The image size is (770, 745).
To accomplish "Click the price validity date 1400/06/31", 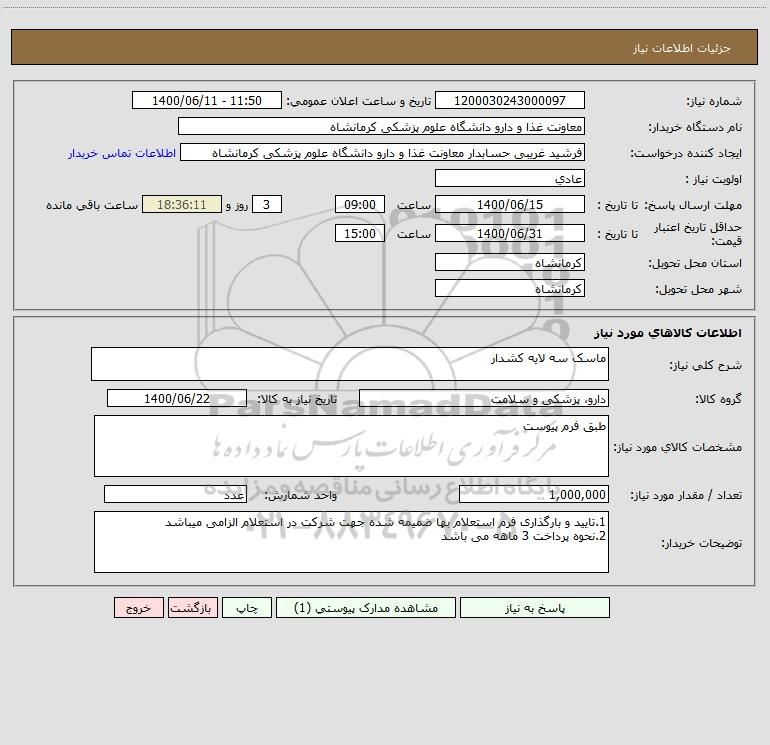I will pos(510,233).
